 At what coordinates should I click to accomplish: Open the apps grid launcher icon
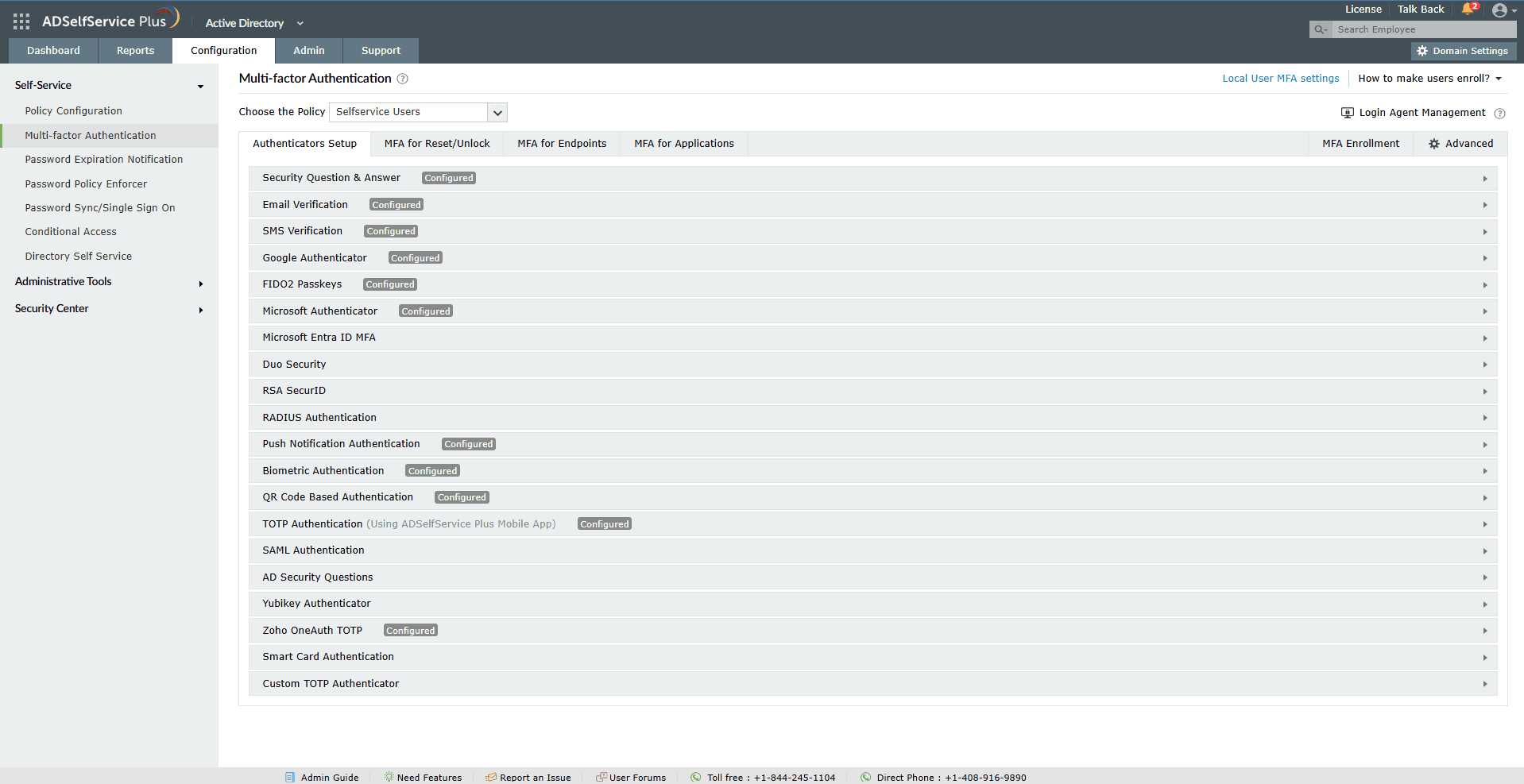pos(21,21)
